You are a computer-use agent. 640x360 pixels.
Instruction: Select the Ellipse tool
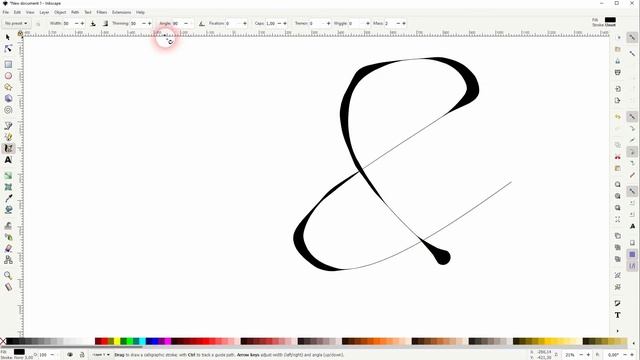coord(8,76)
